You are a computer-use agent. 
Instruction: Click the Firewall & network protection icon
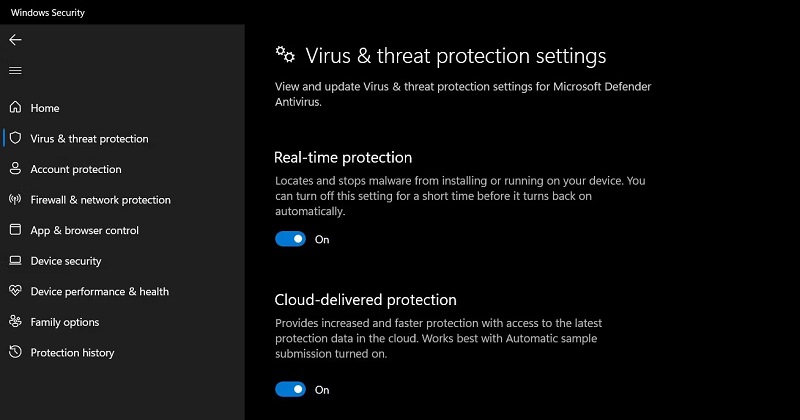pos(15,200)
